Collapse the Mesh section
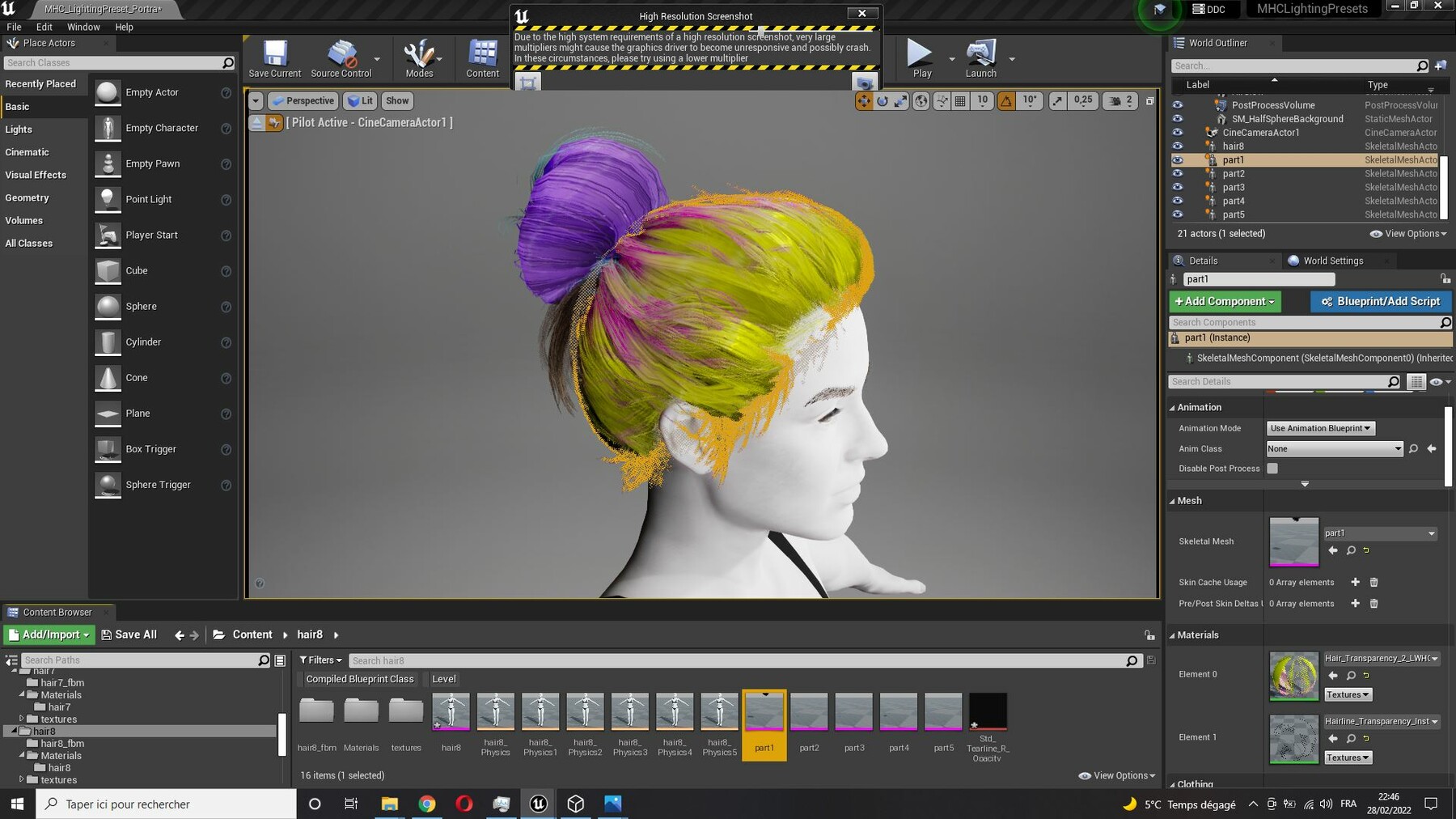The height and width of the screenshot is (819, 1456). coord(1172,501)
